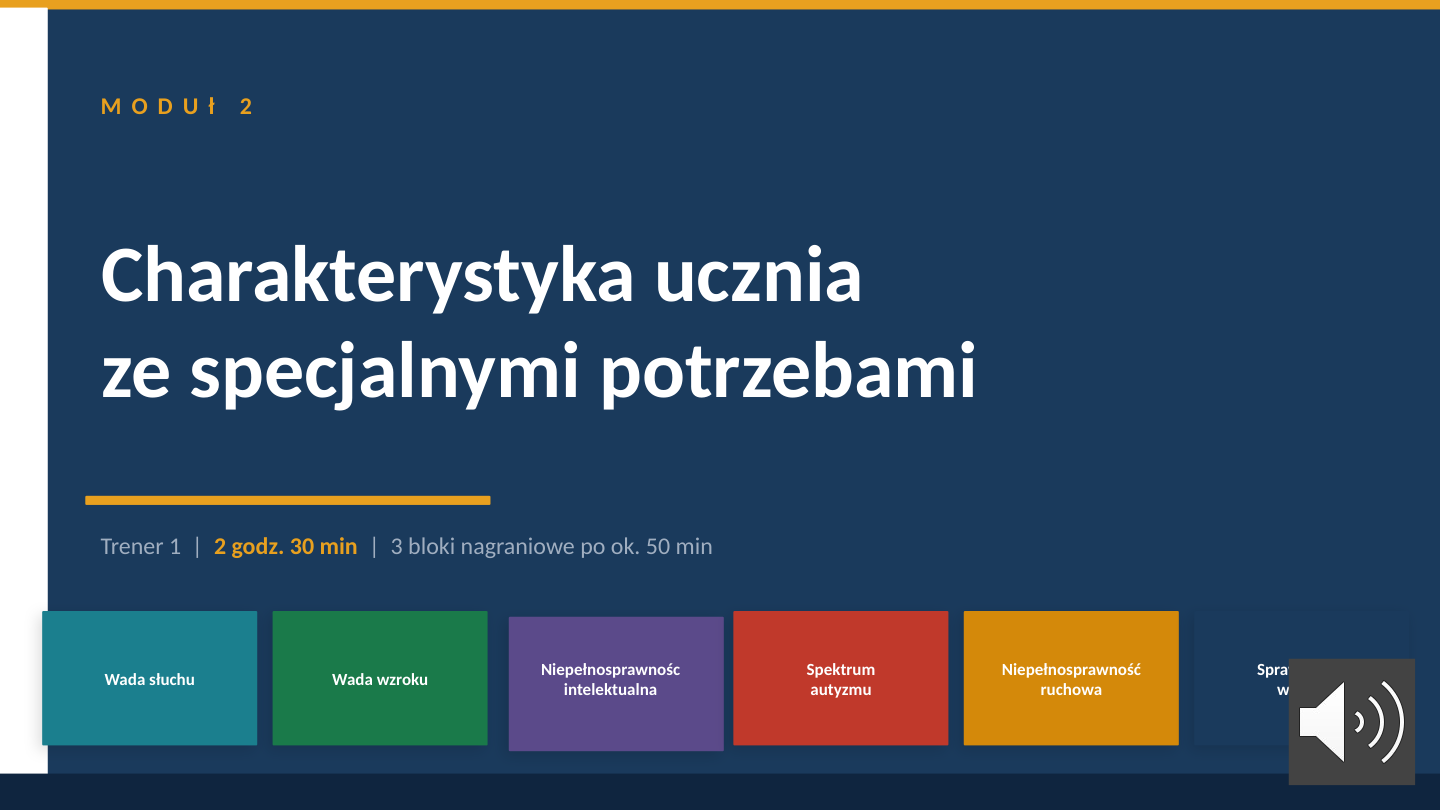The height and width of the screenshot is (811, 1440).
Task: Click the separator before 3 bloki nagraniowe
Action: 374,546
